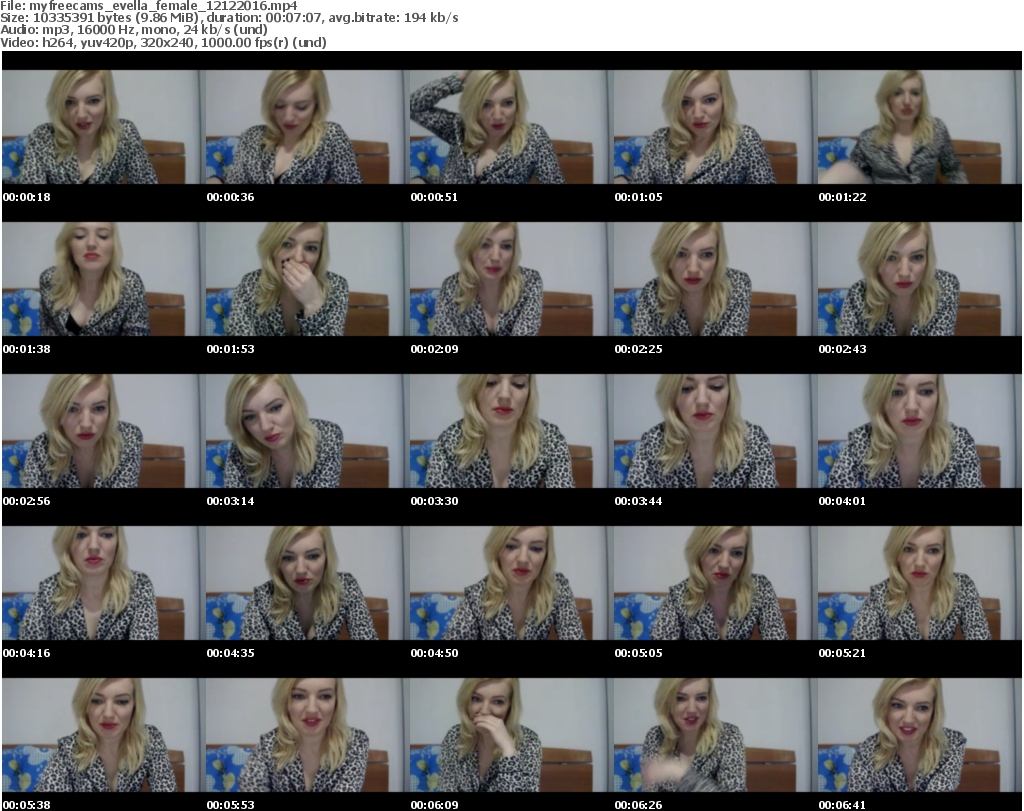Screen dimensions: 1024x811
Task: Click the timestamp label 00:01:22
Action: tap(842, 197)
